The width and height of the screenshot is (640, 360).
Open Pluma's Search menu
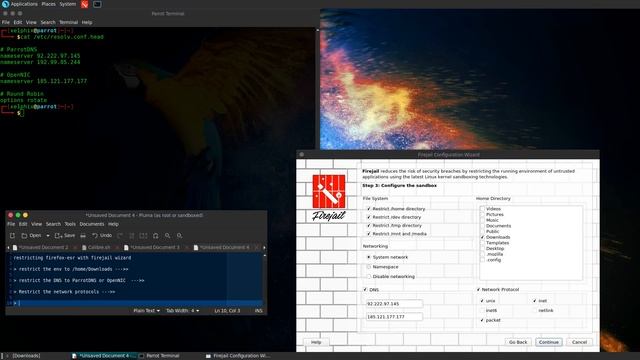coord(53,224)
